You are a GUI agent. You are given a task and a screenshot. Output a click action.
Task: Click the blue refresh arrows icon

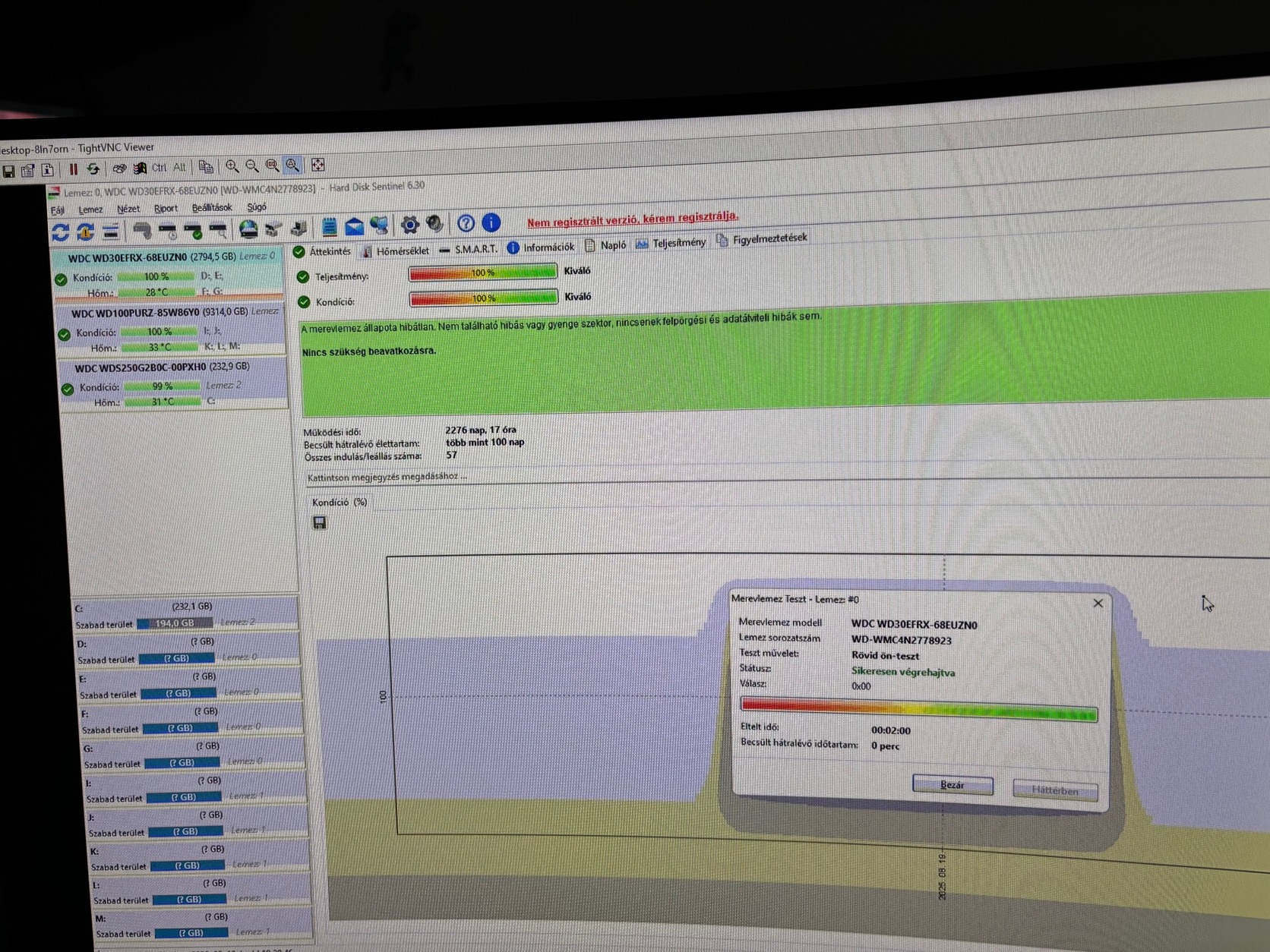point(60,232)
